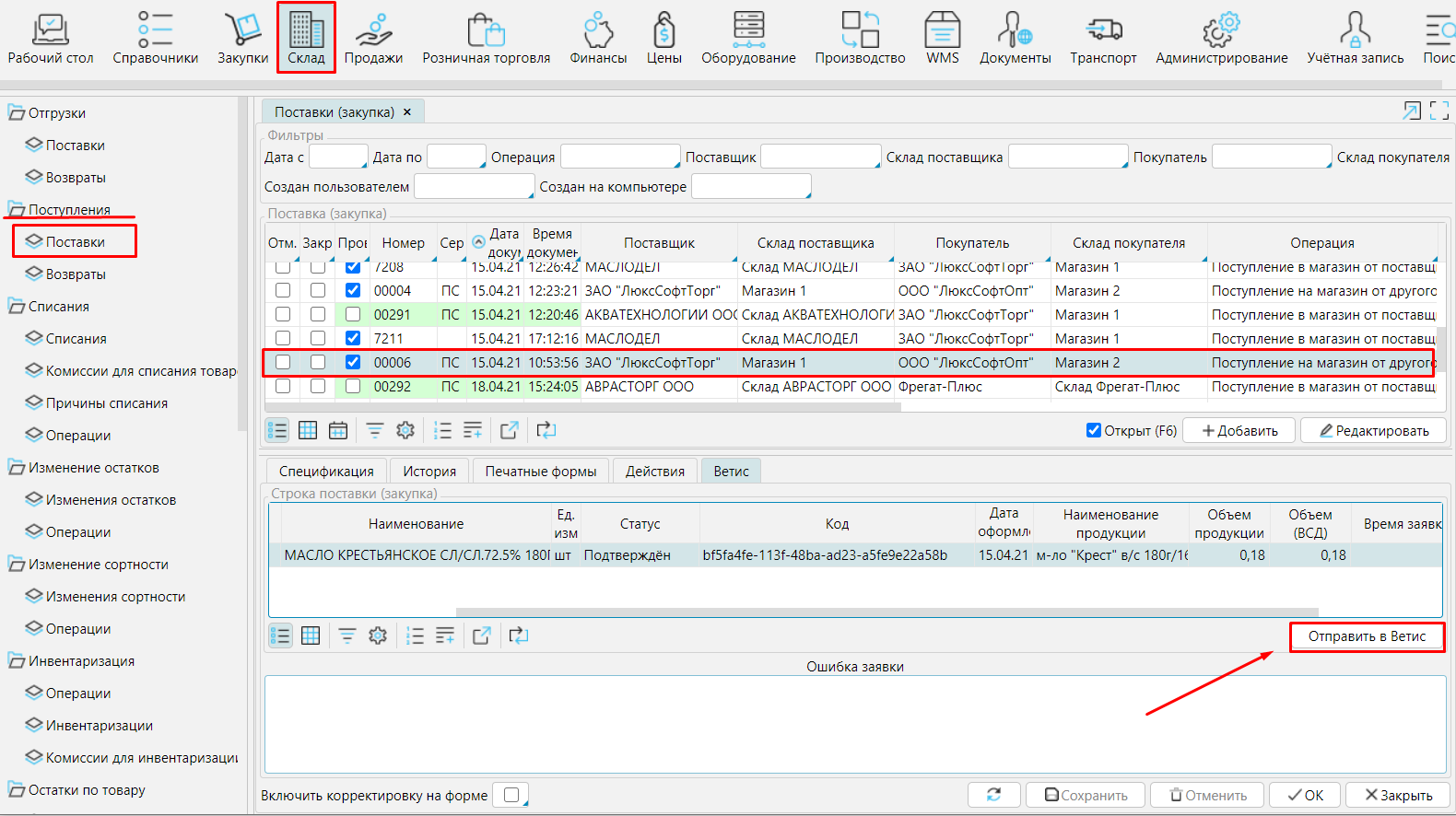Click the Дата с input field

point(337,157)
